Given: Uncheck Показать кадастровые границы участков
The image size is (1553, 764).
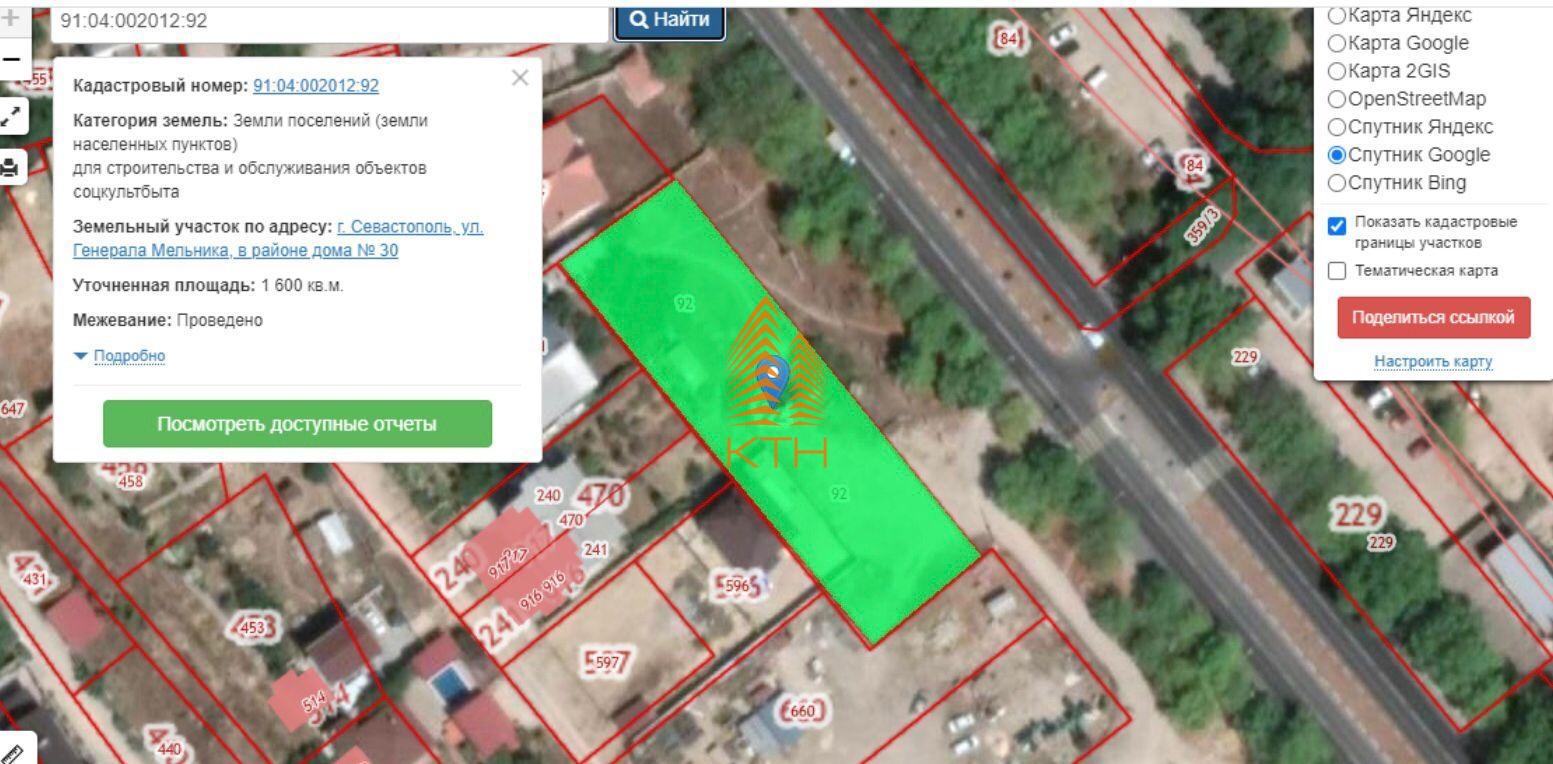Looking at the screenshot, I should click(1336, 225).
